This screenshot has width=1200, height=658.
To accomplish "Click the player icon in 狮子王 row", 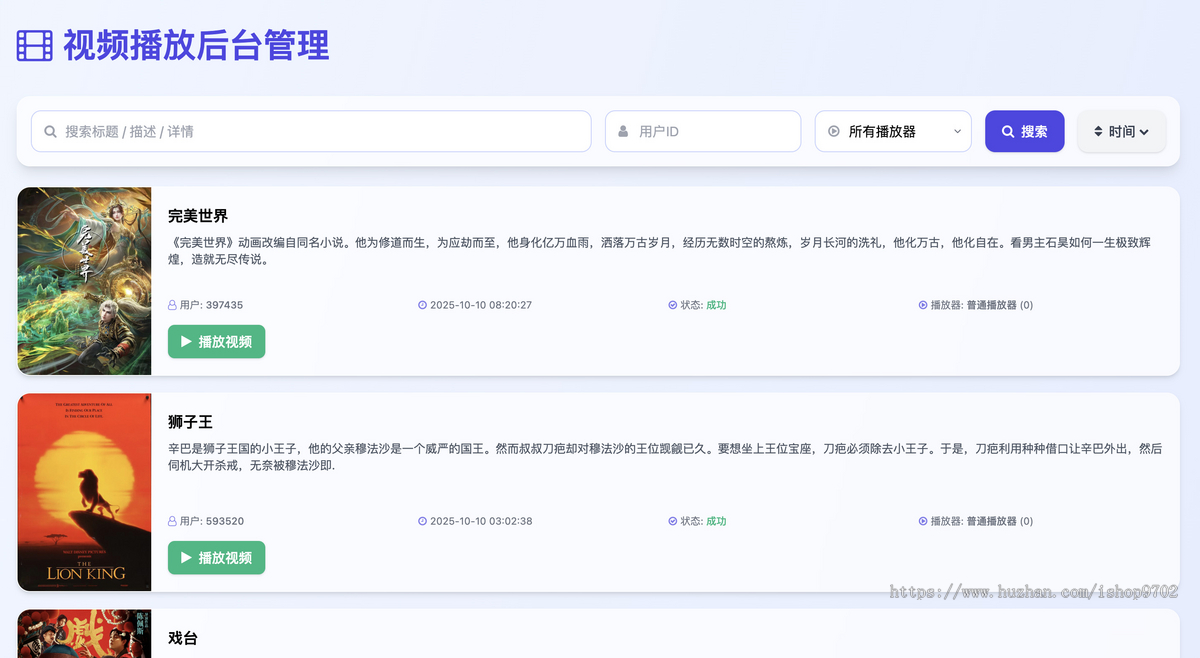I will (x=923, y=521).
